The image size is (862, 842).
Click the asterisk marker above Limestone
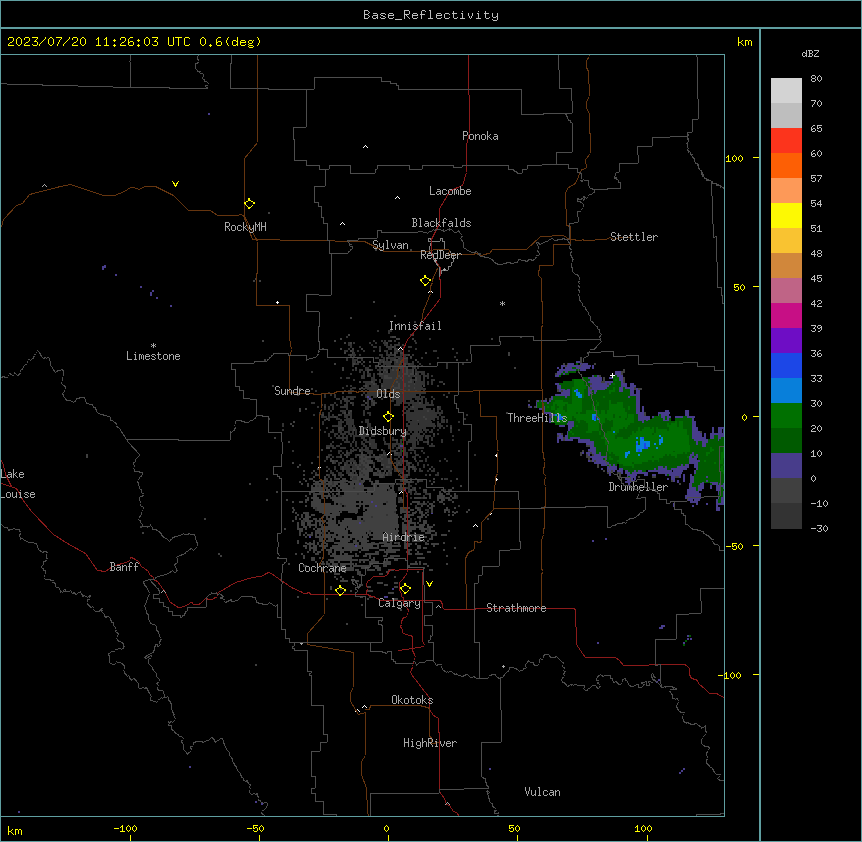pos(153,346)
